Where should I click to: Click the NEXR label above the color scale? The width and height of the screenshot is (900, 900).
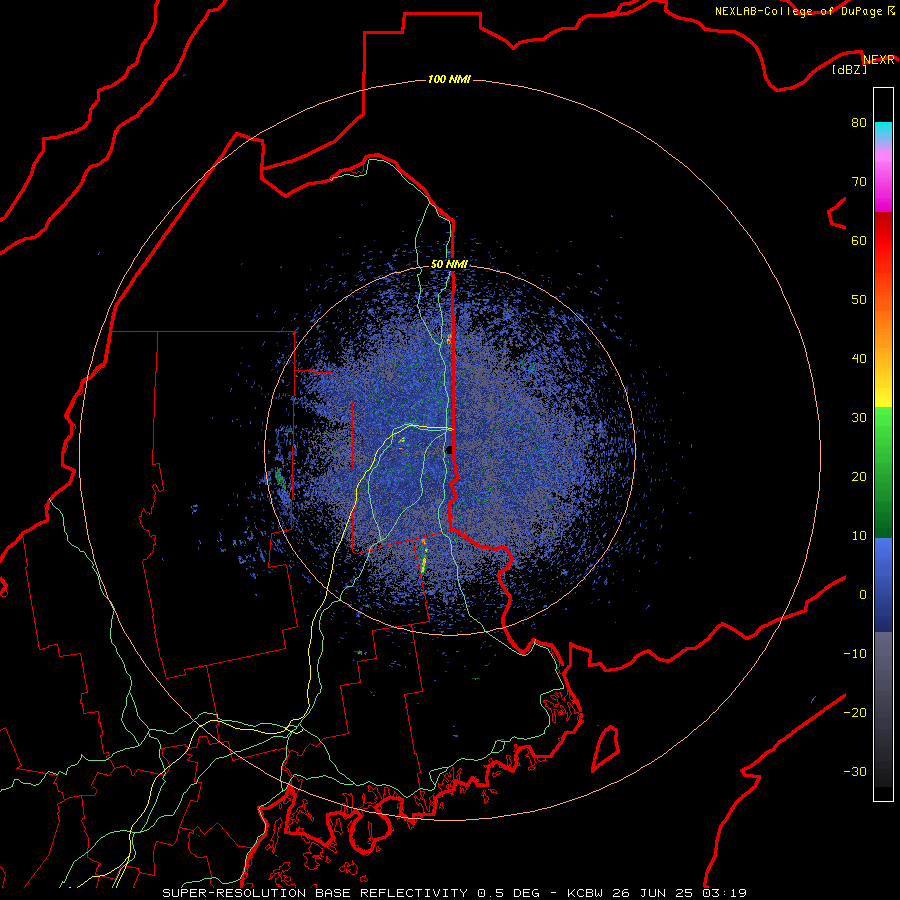[x=878, y=59]
